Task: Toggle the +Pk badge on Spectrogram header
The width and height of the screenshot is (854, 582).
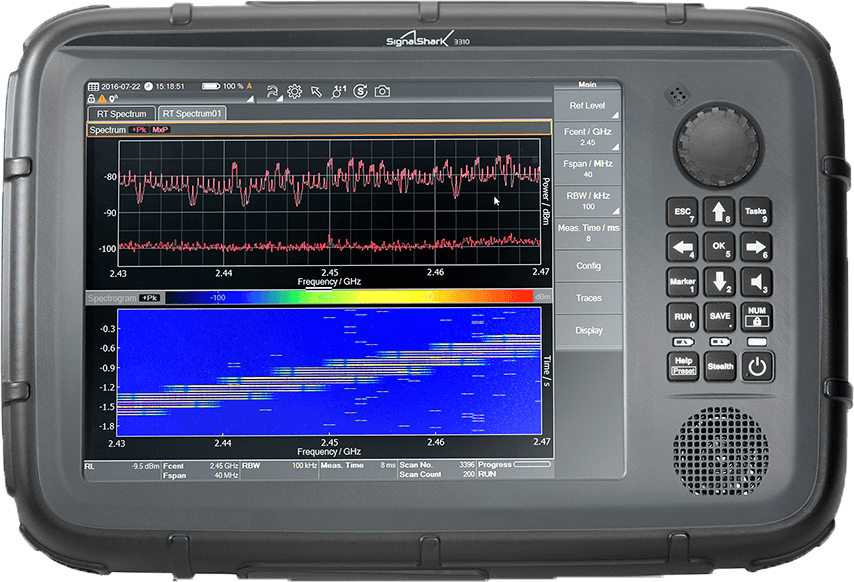Action: coord(149,298)
